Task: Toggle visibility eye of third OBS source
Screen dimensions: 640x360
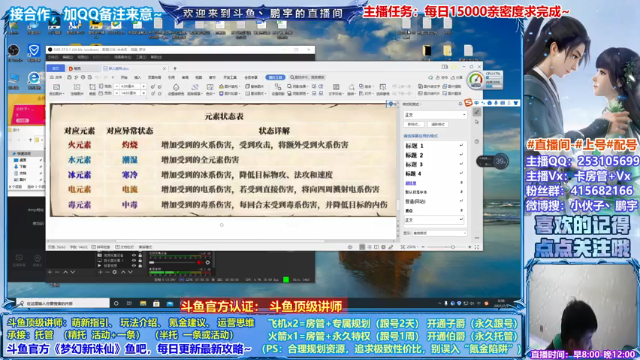Action: 134,265
